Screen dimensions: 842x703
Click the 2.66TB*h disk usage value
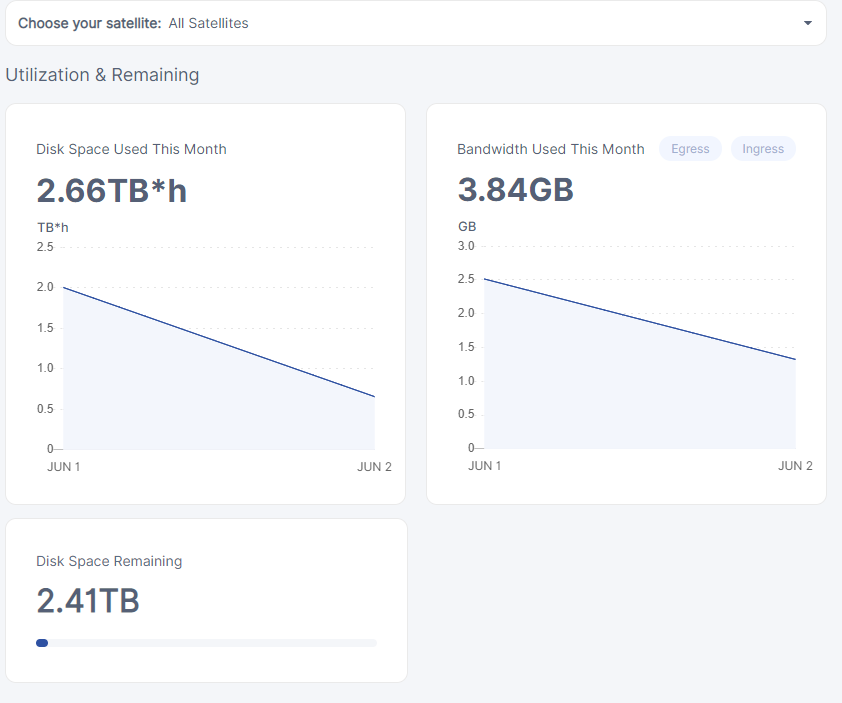111,190
